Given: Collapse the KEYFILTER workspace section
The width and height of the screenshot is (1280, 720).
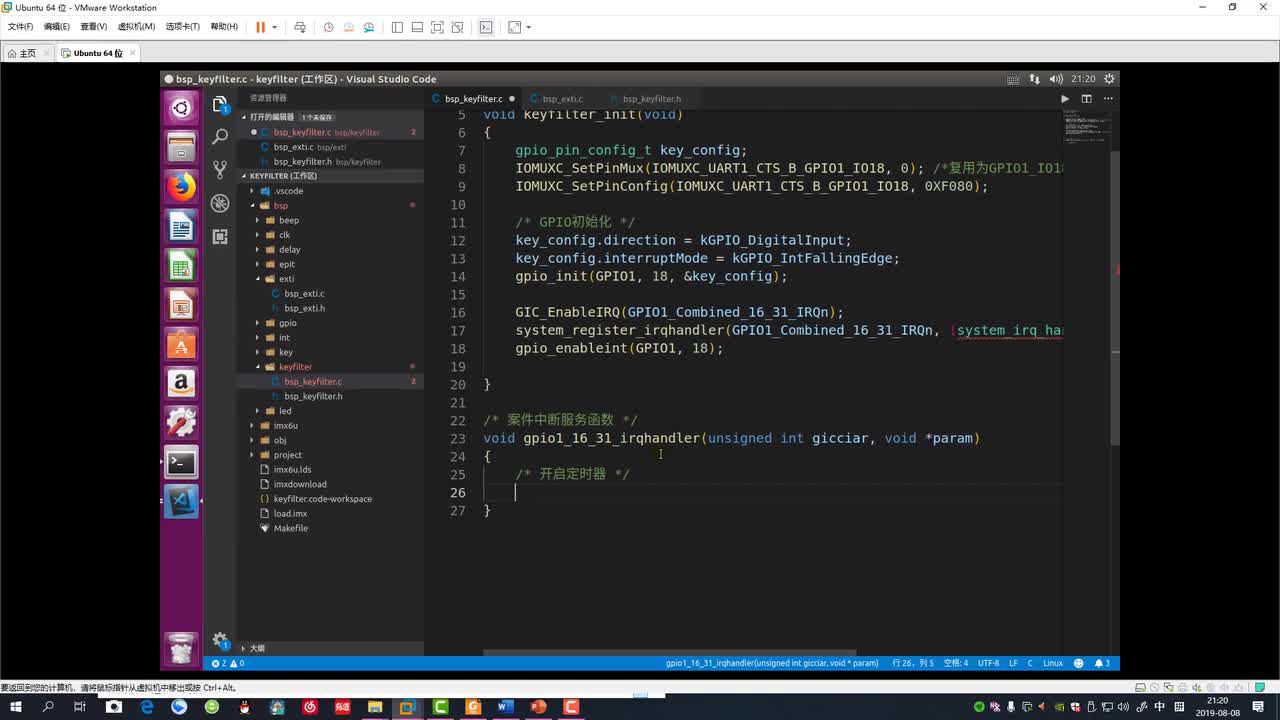Looking at the screenshot, I should pos(243,176).
